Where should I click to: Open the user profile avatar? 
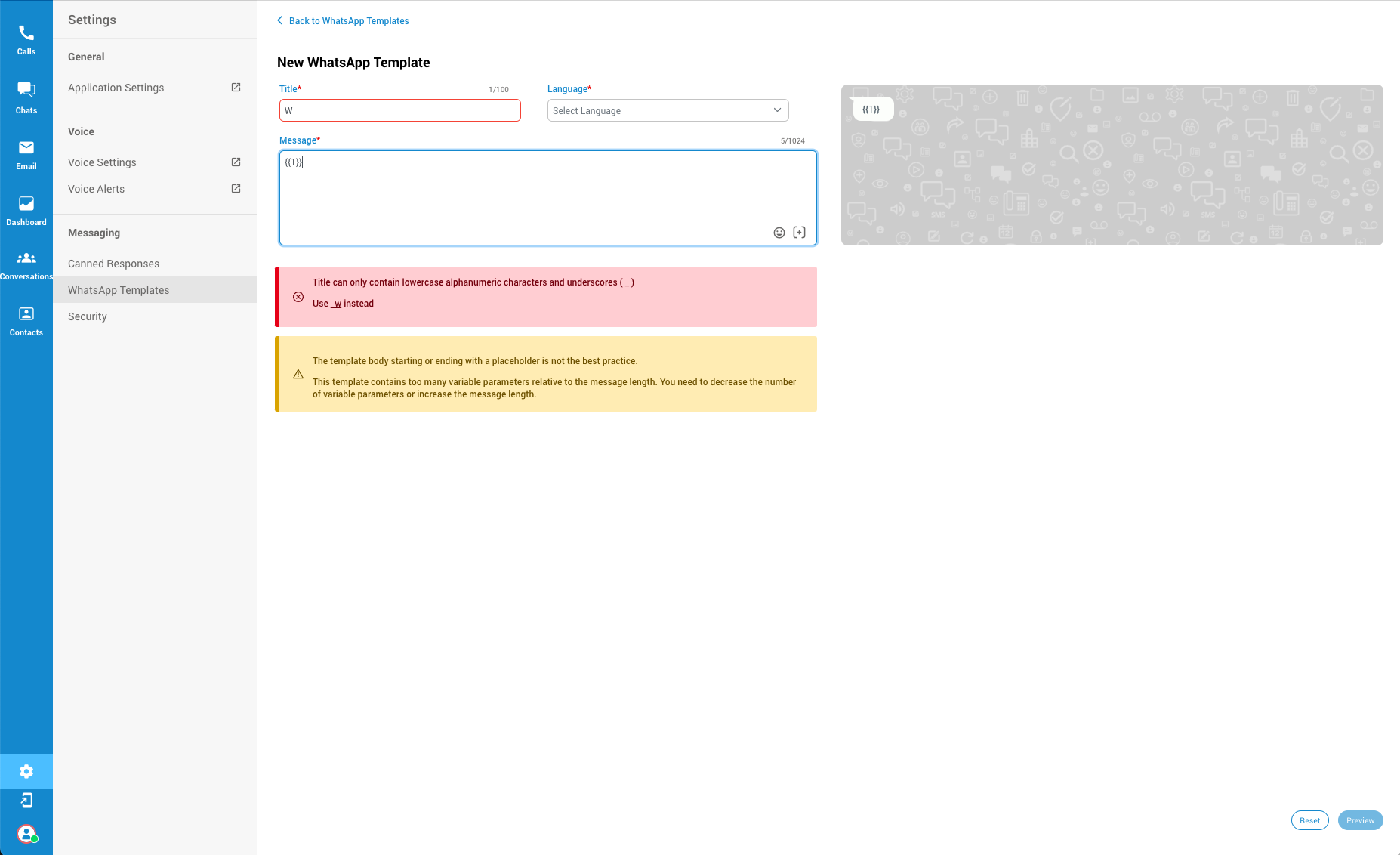point(27,834)
